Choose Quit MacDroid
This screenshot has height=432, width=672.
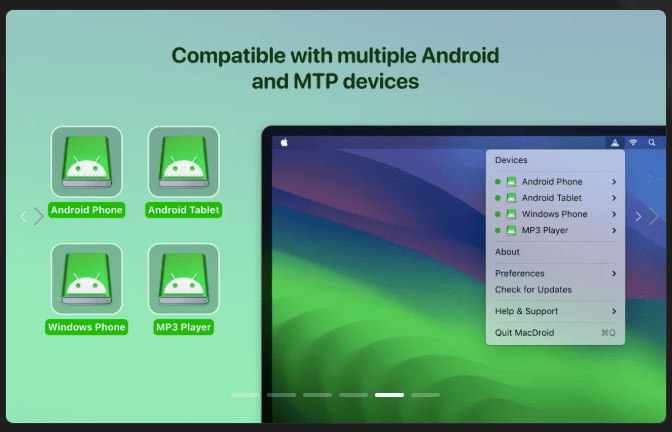tap(555, 333)
